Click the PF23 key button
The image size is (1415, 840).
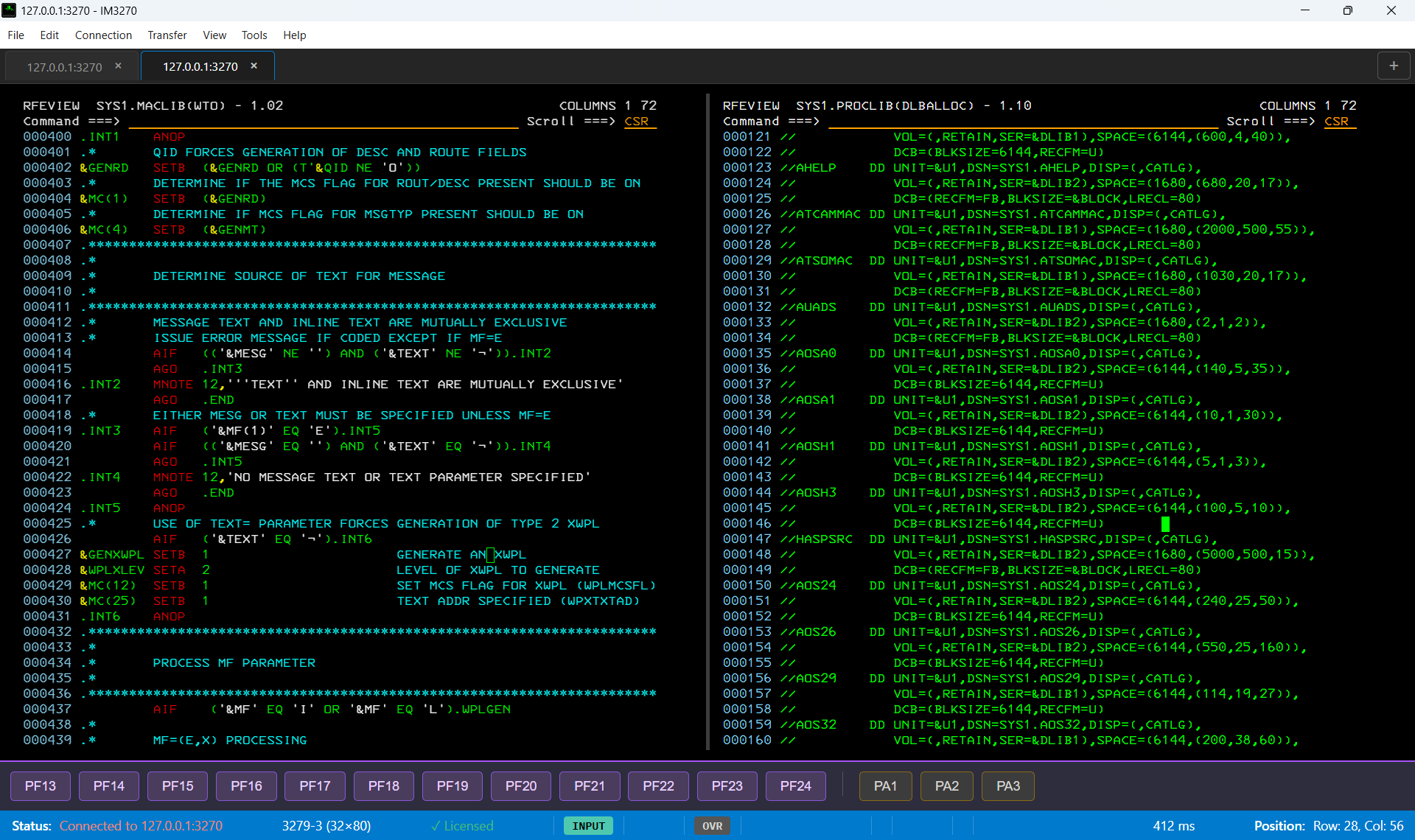[727, 786]
